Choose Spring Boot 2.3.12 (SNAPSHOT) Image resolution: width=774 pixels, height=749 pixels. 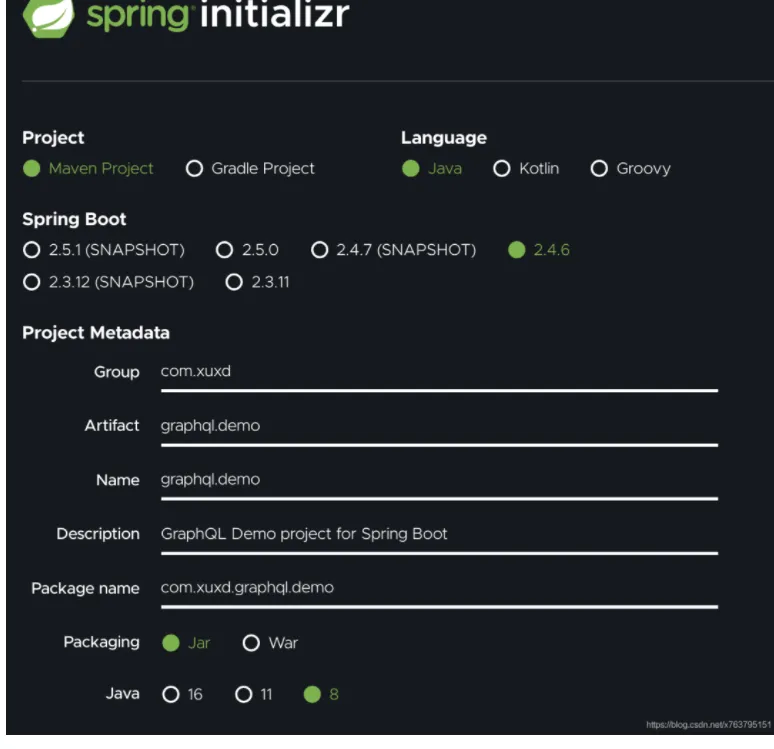[x=32, y=282]
